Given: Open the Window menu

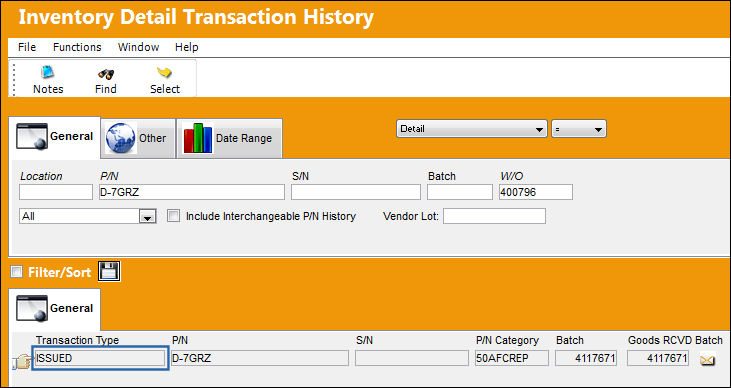Looking at the screenshot, I should [x=138, y=47].
